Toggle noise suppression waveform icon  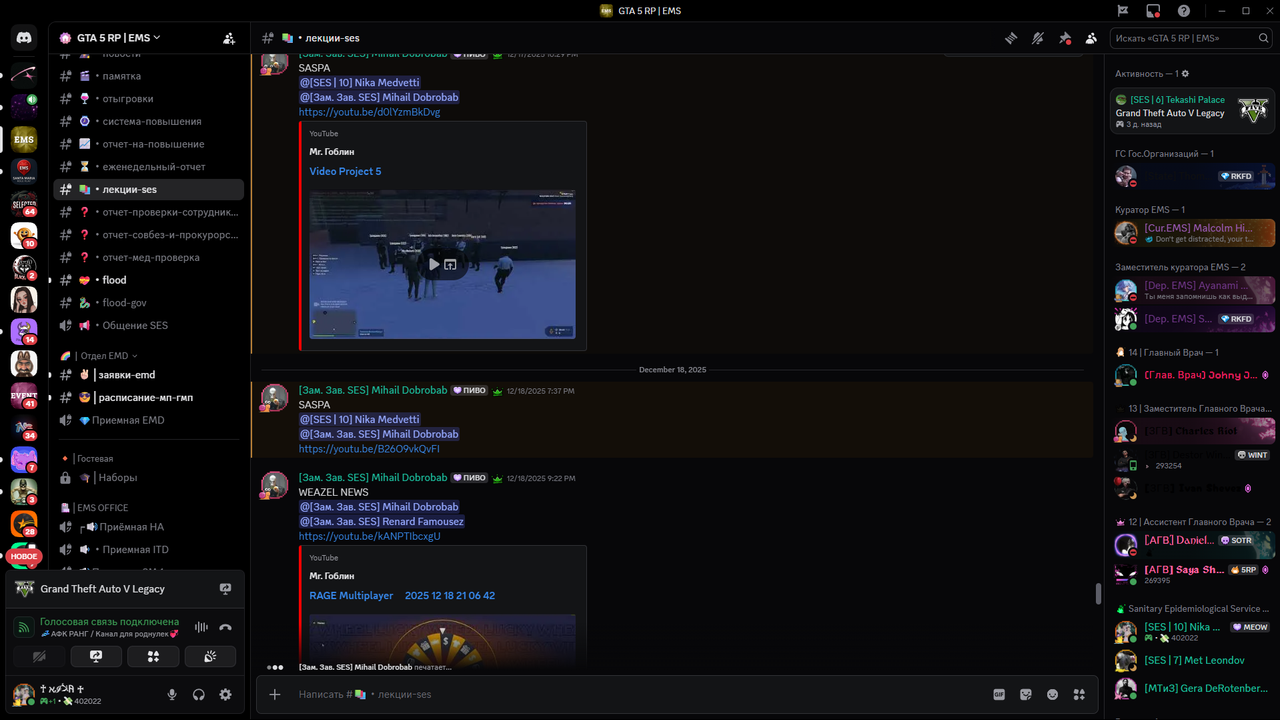(201, 627)
